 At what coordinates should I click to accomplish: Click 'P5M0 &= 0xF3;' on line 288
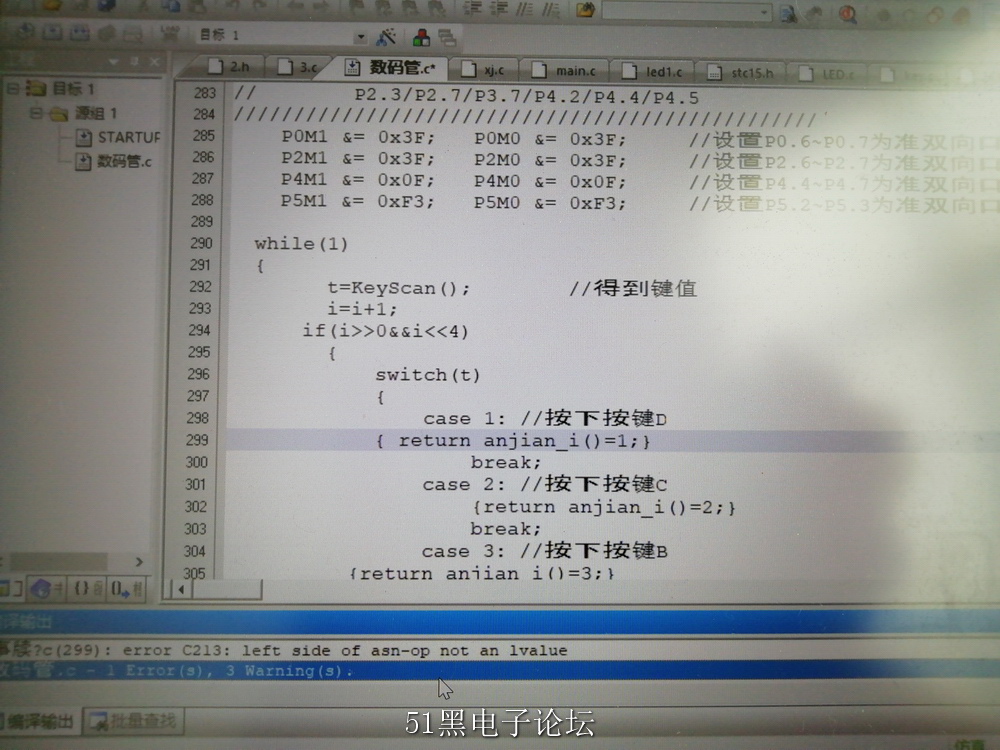coord(549,203)
